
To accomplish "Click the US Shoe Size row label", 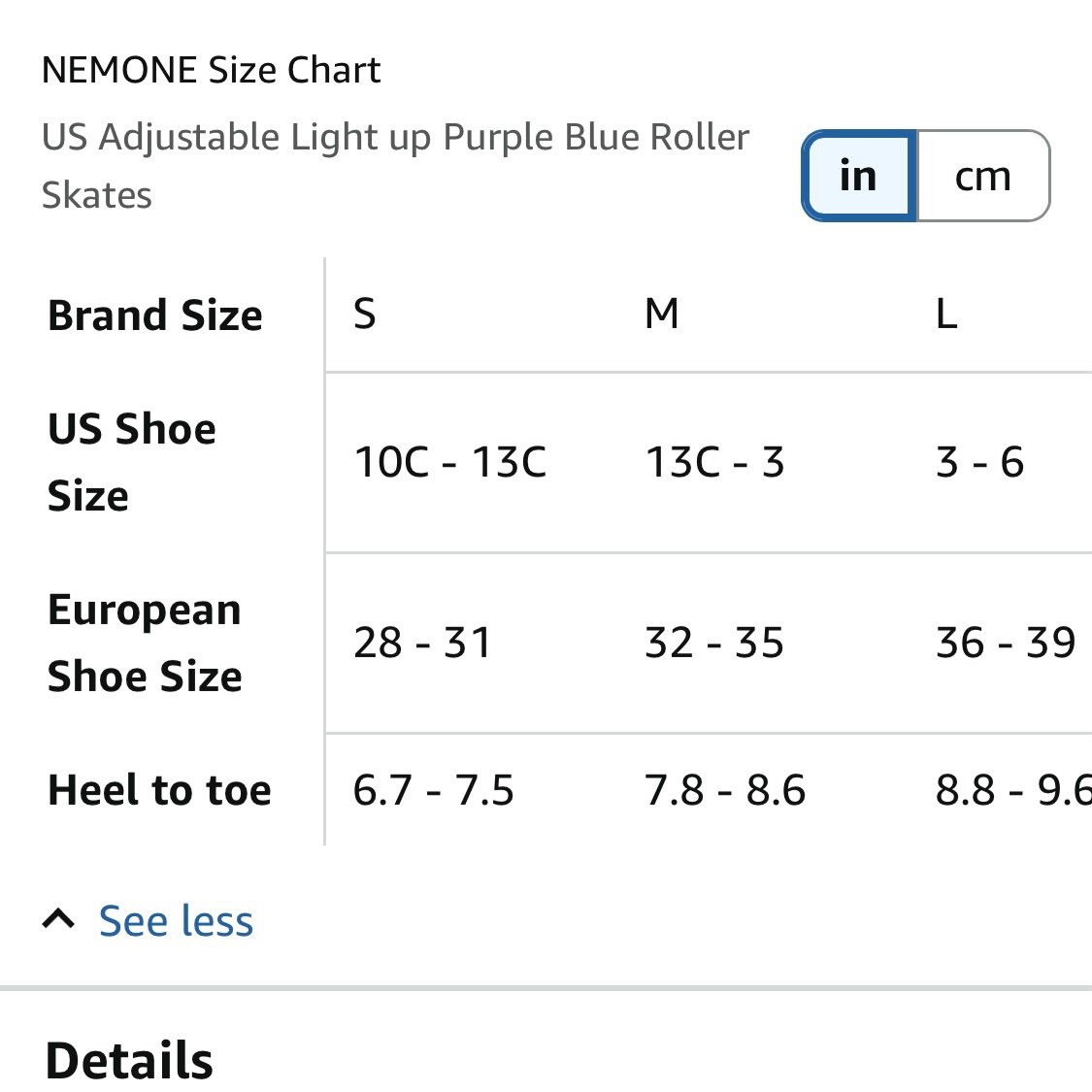I will pyautogui.click(x=132, y=462).
